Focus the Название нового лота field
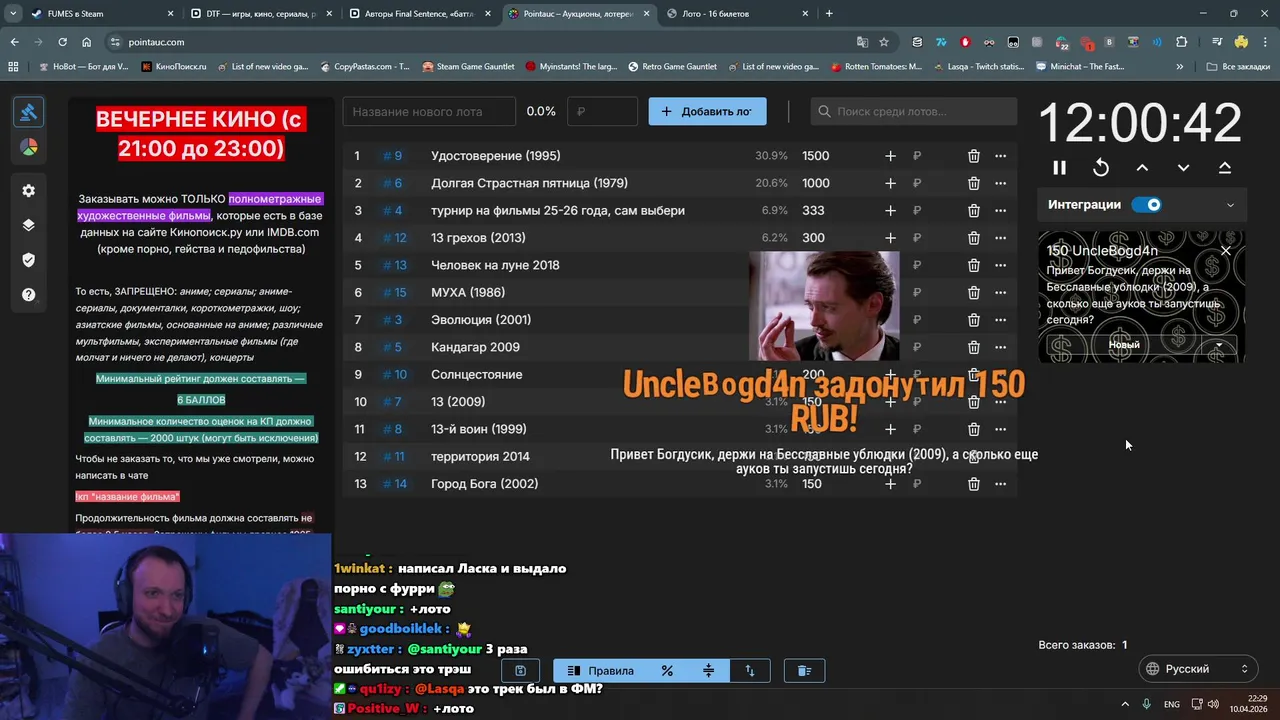1280x720 pixels. [x=429, y=112]
